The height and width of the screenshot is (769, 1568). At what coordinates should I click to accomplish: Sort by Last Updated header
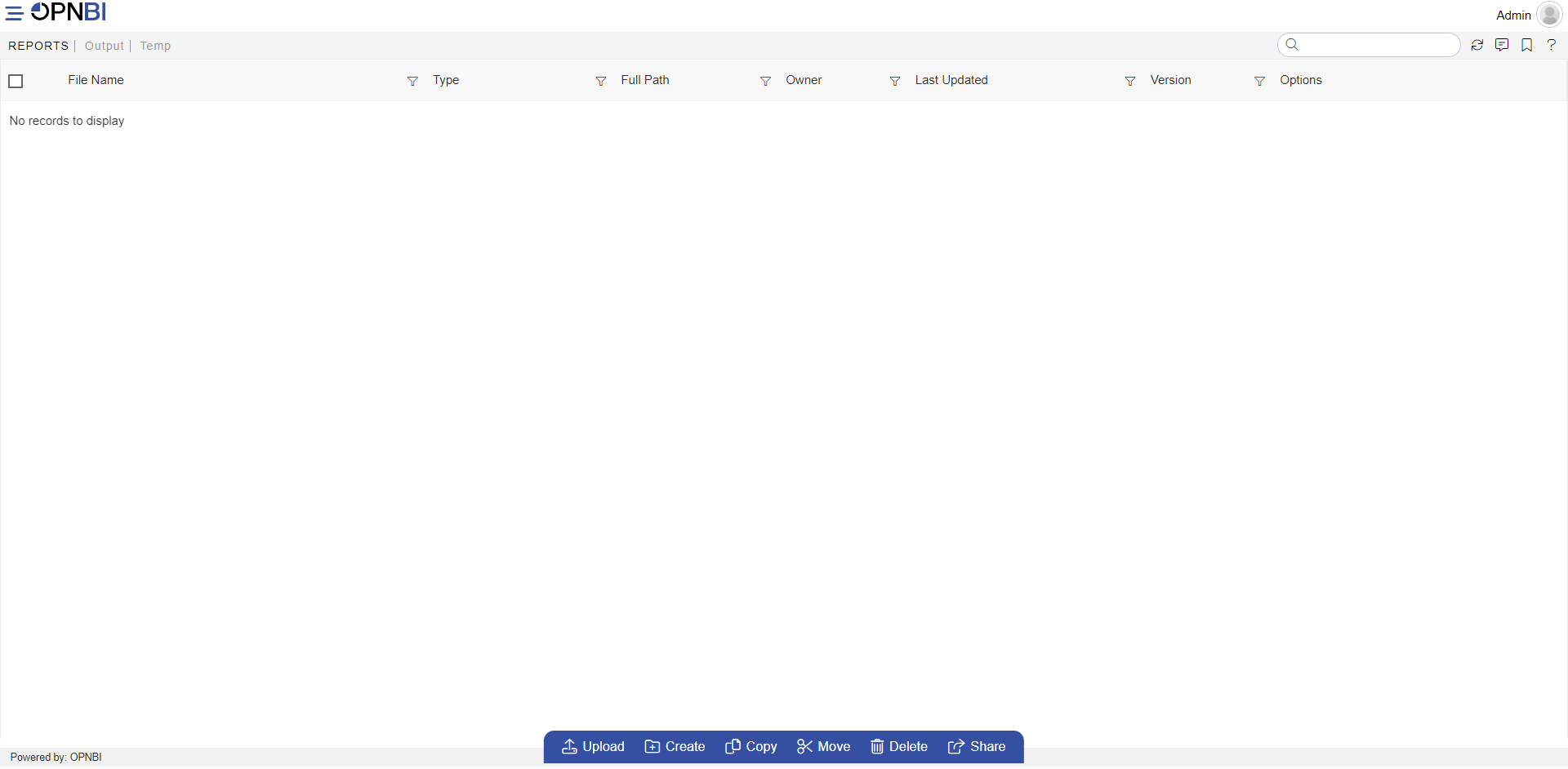click(951, 80)
